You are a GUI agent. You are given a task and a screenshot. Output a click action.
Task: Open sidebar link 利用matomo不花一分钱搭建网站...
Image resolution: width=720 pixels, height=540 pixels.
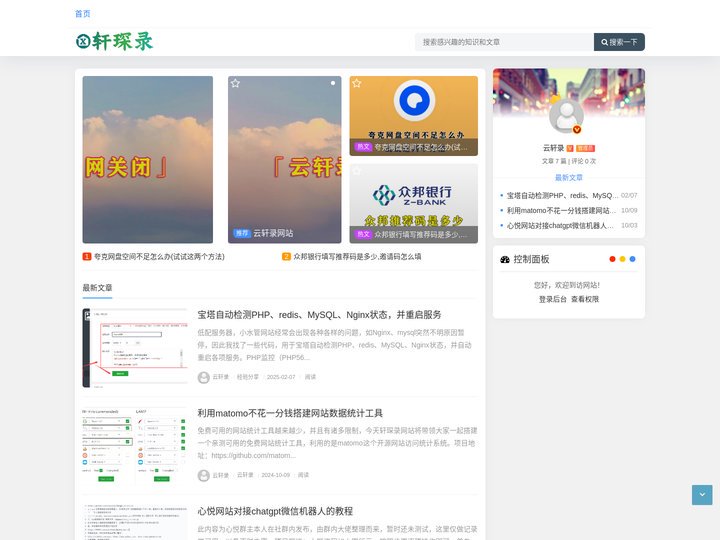coord(561,210)
